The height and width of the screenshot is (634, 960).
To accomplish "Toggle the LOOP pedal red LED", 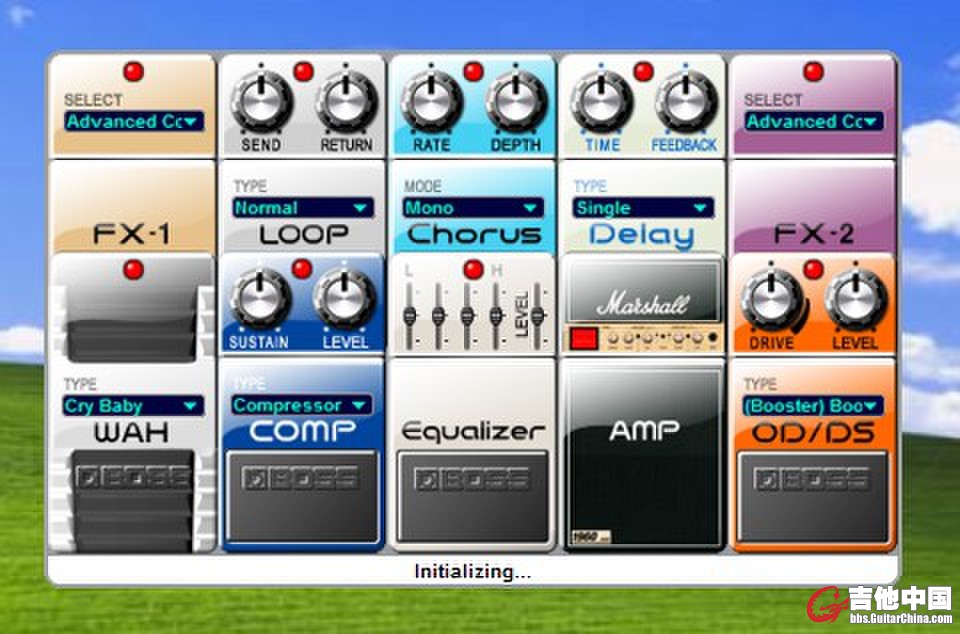I will coord(303,72).
